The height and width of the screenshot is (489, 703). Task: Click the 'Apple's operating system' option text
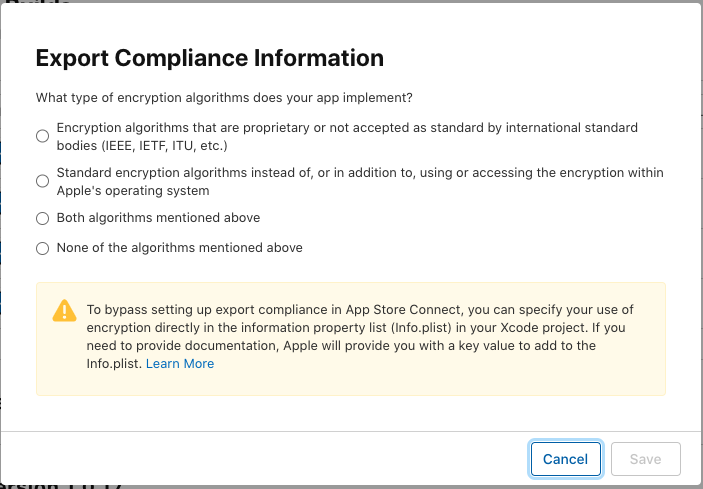tap(133, 191)
